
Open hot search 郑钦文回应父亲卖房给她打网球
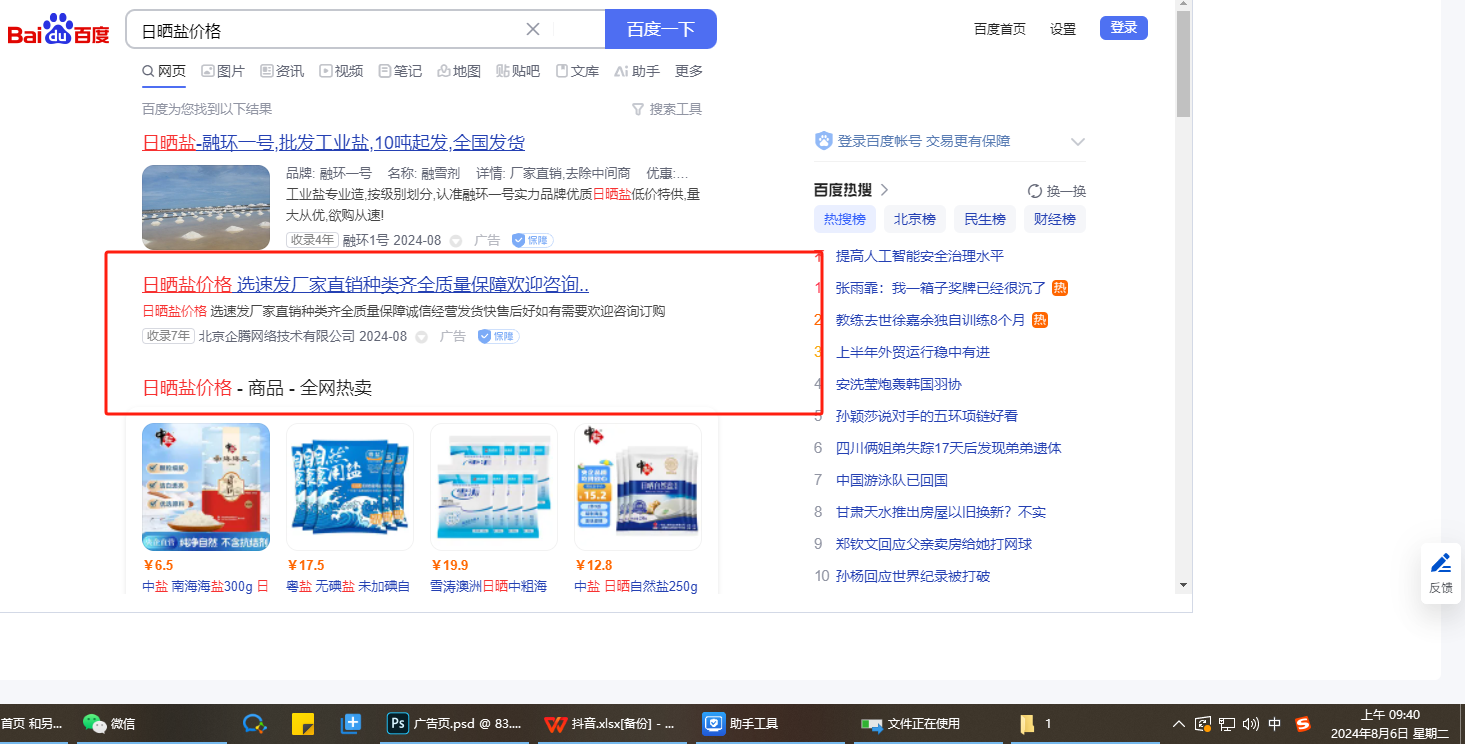(x=934, y=544)
